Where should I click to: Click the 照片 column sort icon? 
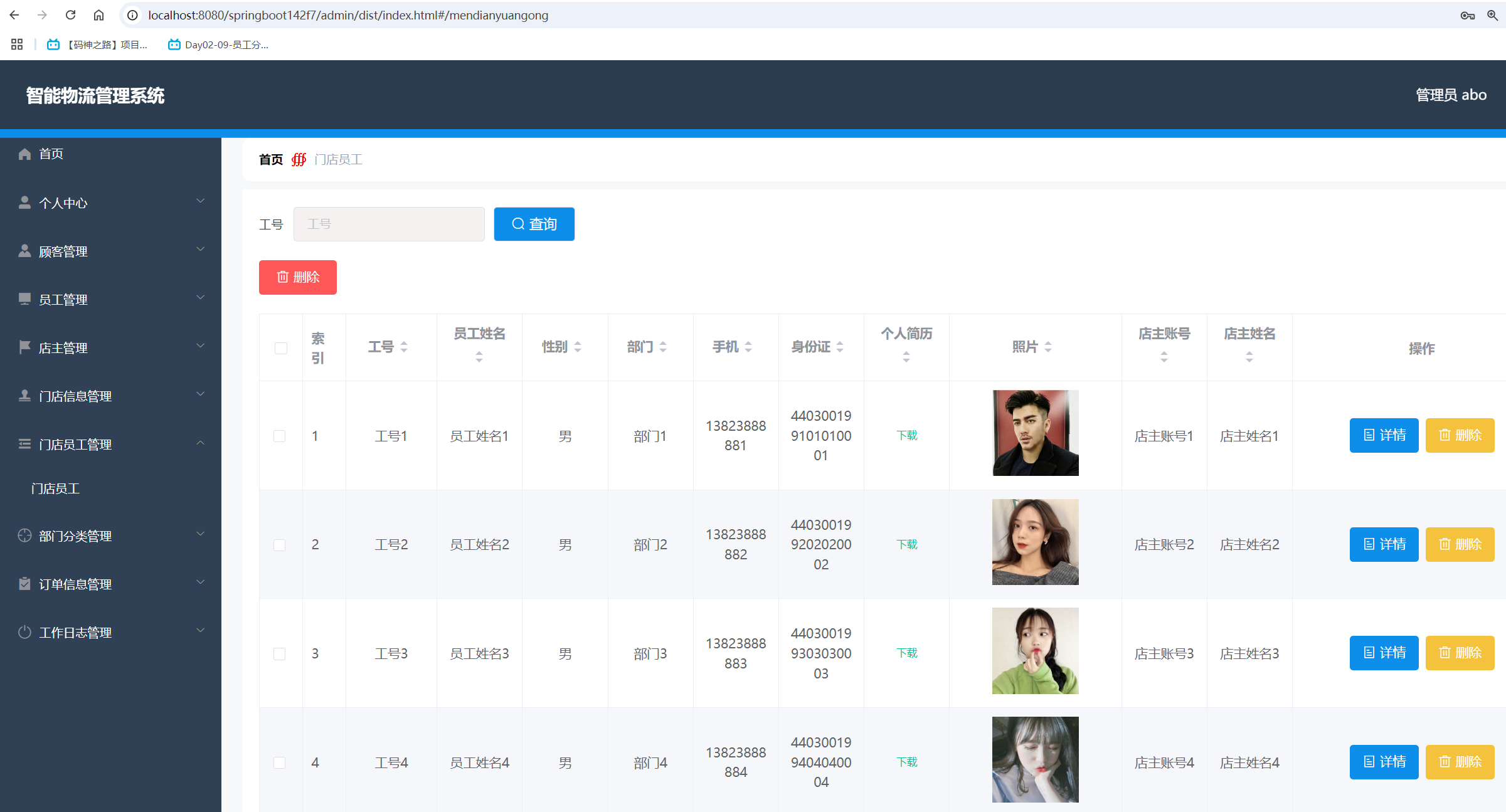coord(1048,347)
